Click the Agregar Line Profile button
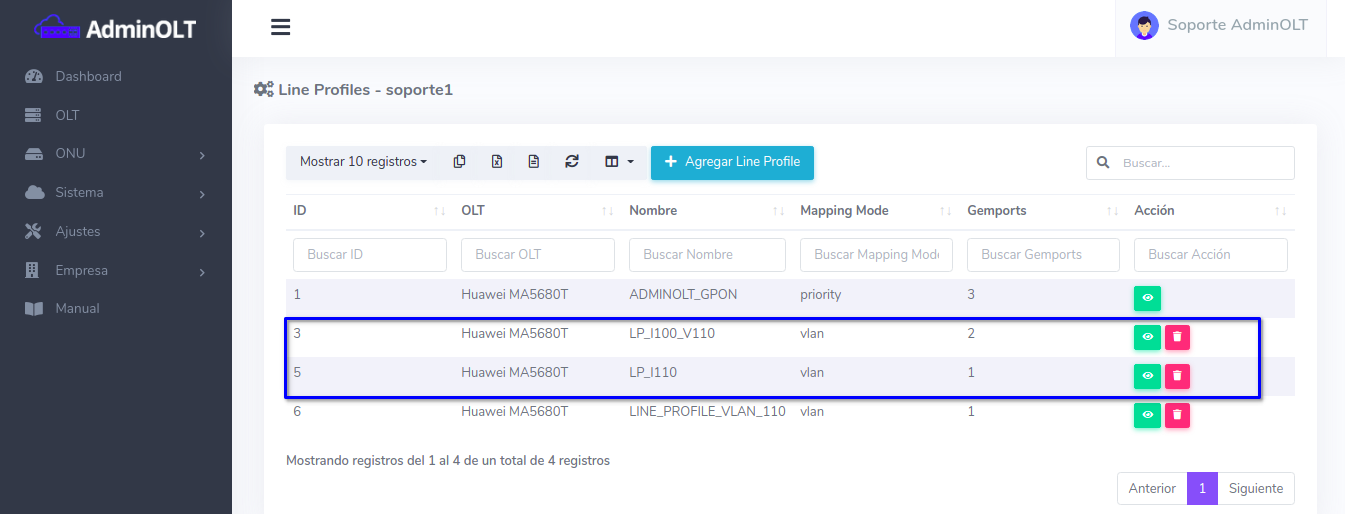The width and height of the screenshot is (1345, 514). [x=732, y=162]
